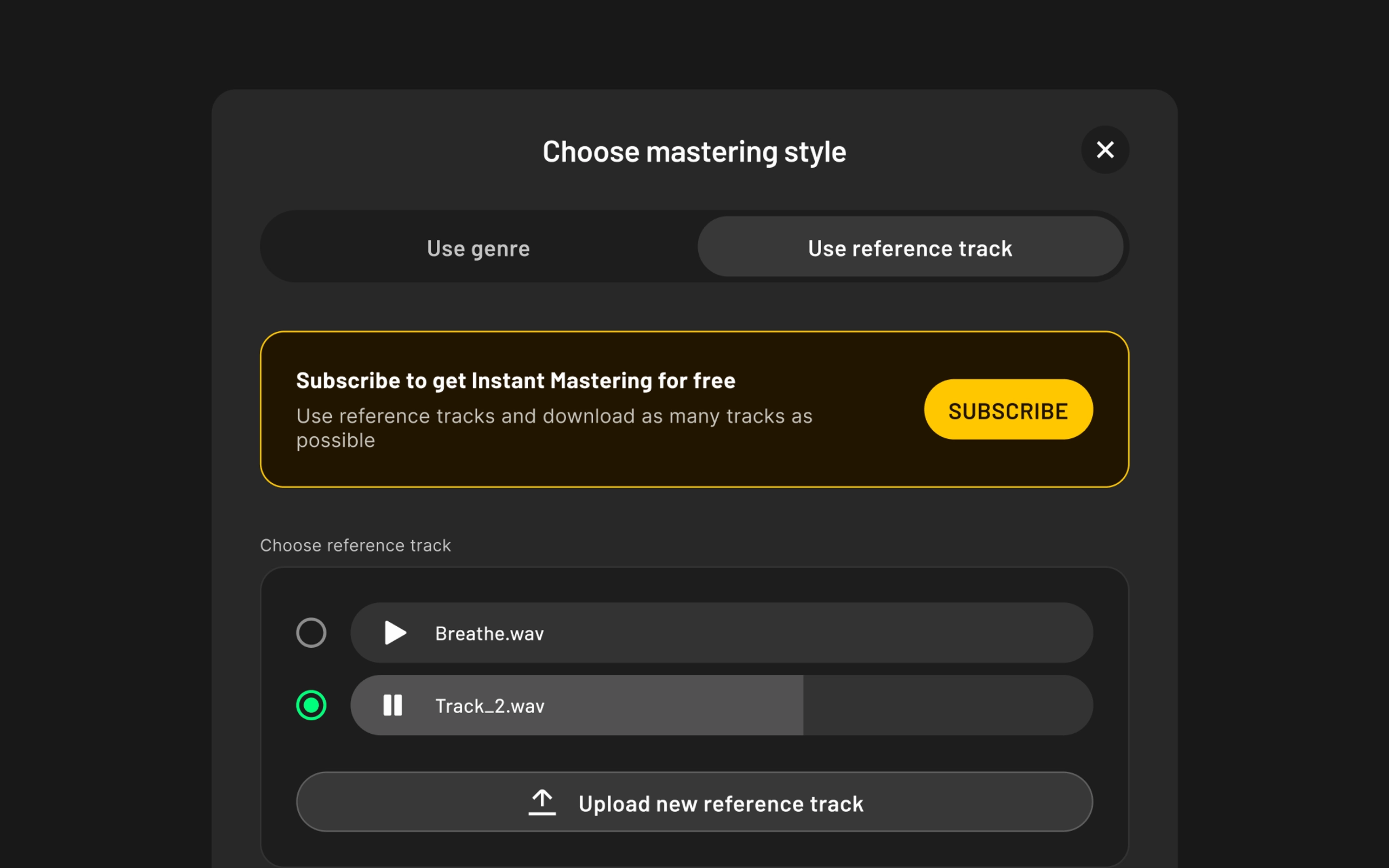Pause Track_2.wav playback
Screen dimensions: 1389x868
coord(393,705)
